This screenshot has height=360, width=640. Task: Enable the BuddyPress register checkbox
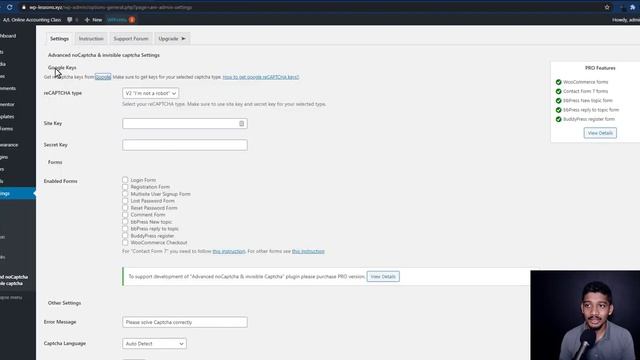tap(125, 236)
